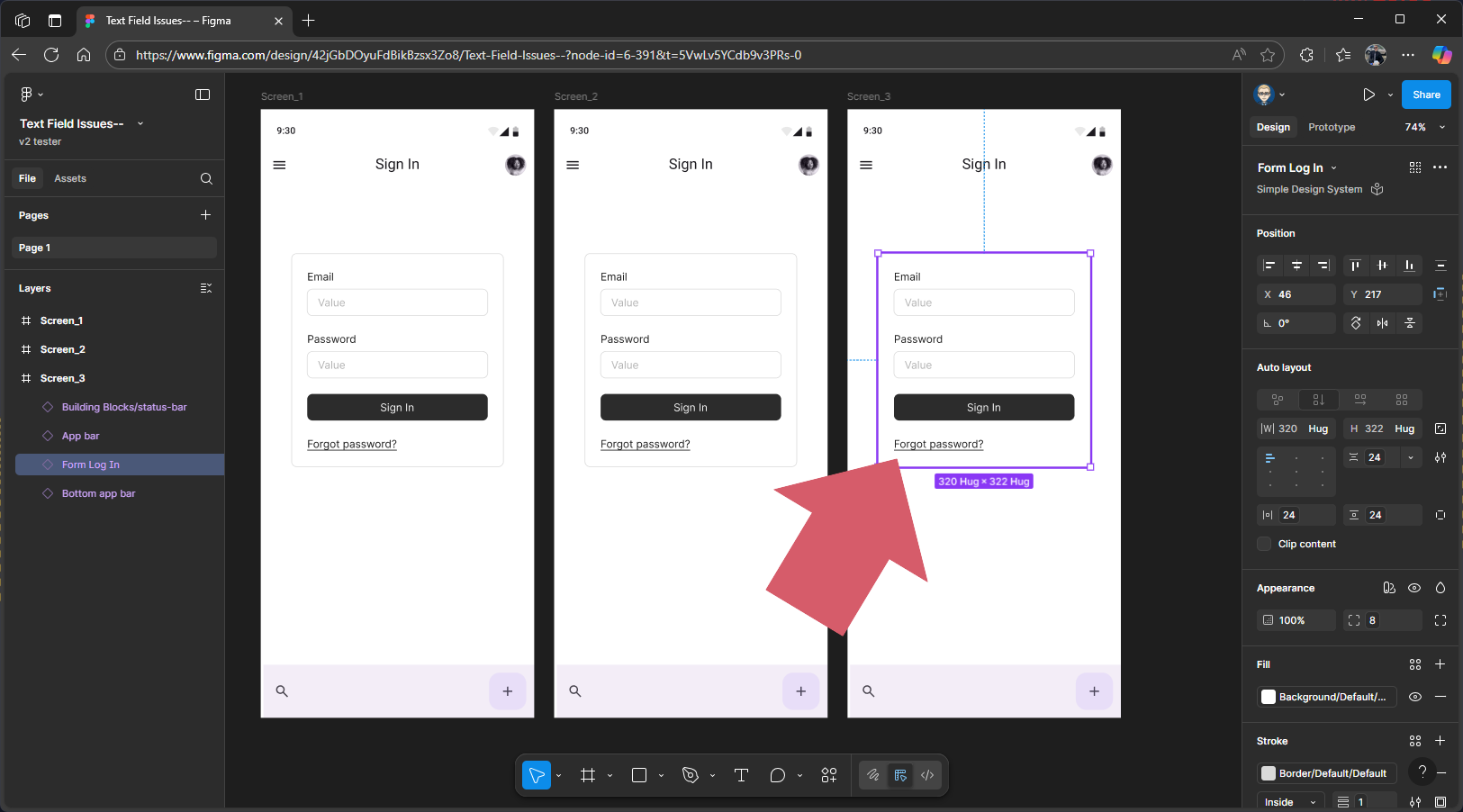Select the Comment tool
This screenshot has height=812, width=1463.
pos(778,775)
